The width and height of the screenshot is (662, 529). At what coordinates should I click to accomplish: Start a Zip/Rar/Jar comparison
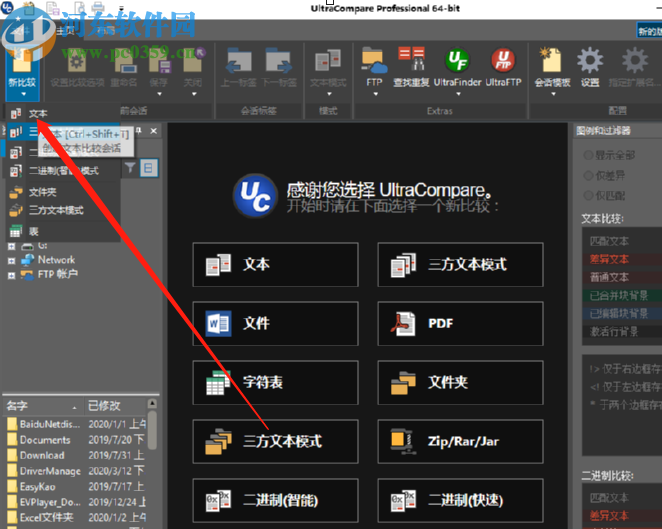point(460,442)
